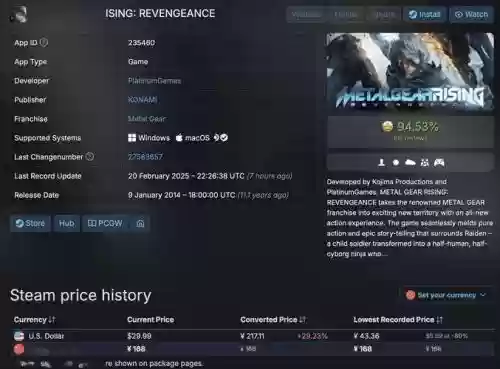
Task: Click the info icon next to App ID
Action: coord(44,42)
